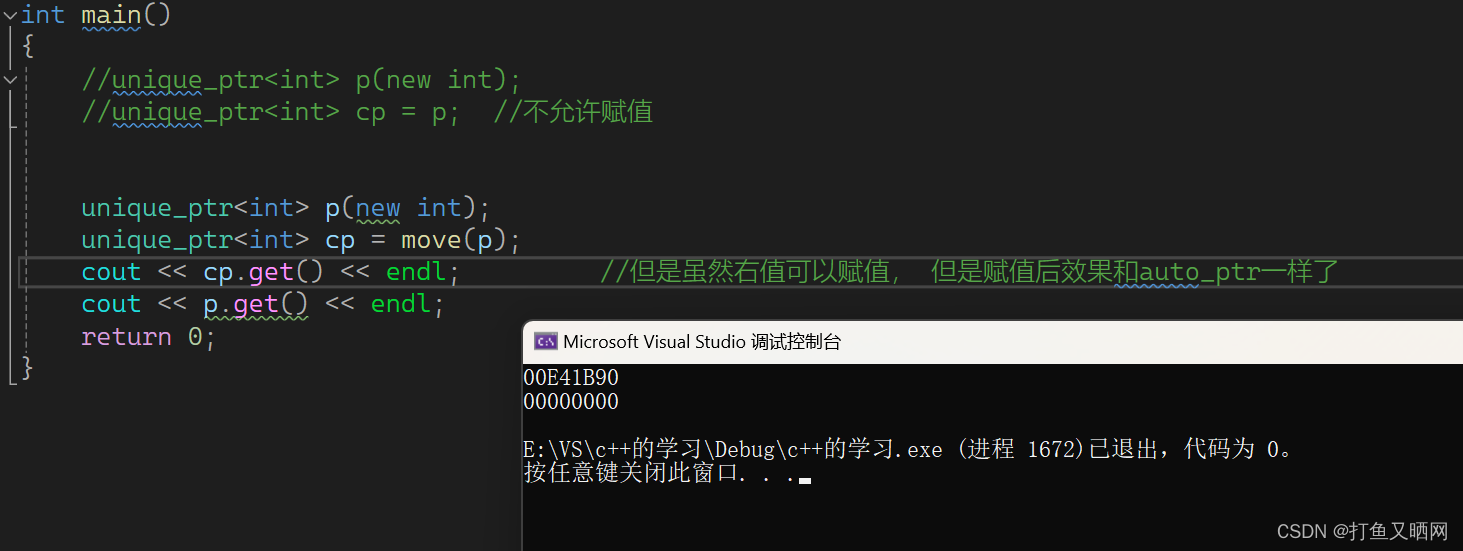
Task: Collapse the main() function fold arrow
Action: pyautogui.click(x=9, y=15)
